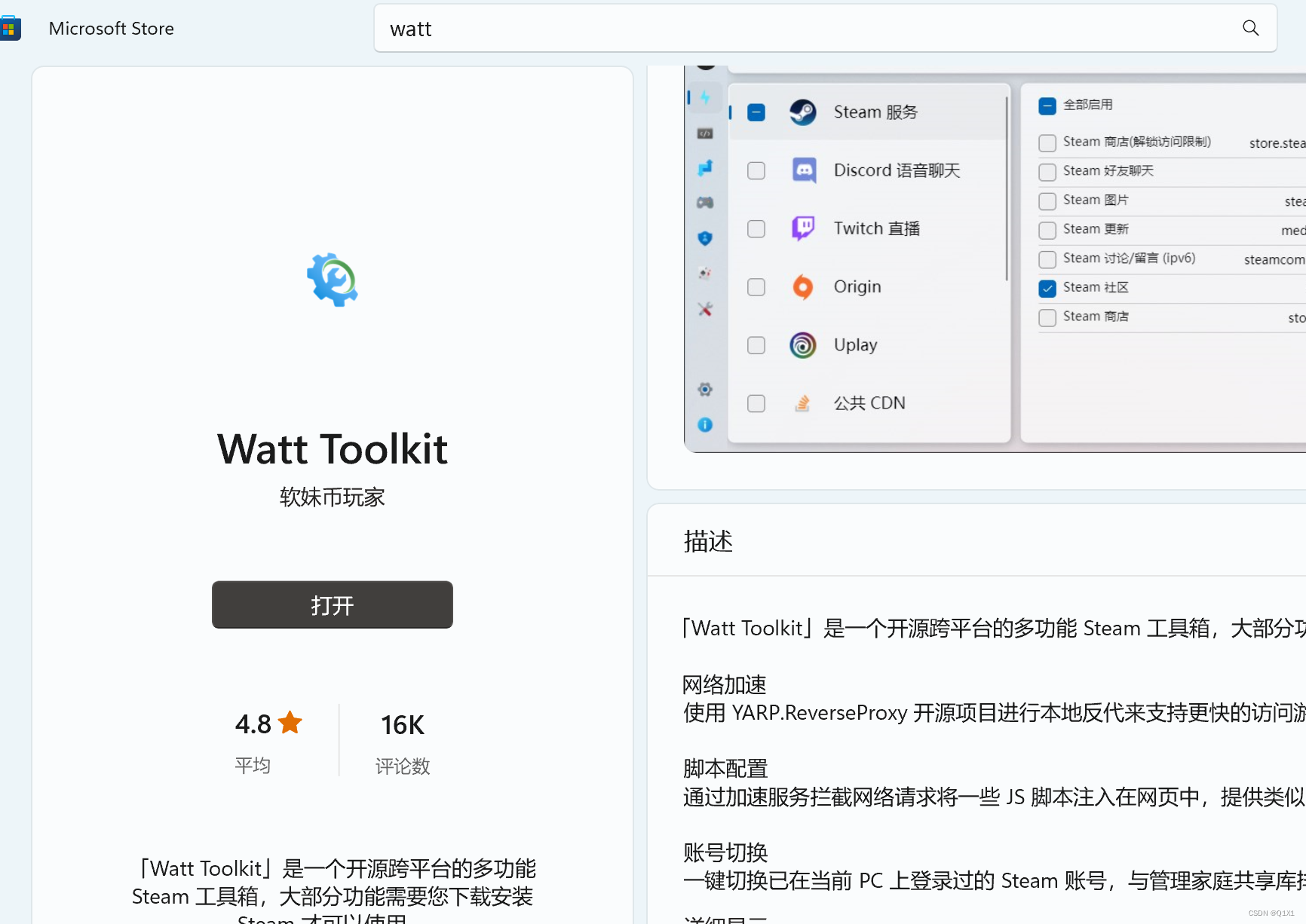
Task: Check Steam 商店(解锁访问限制) checkbox
Action: pyautogui.click(x=1047, y=142)
